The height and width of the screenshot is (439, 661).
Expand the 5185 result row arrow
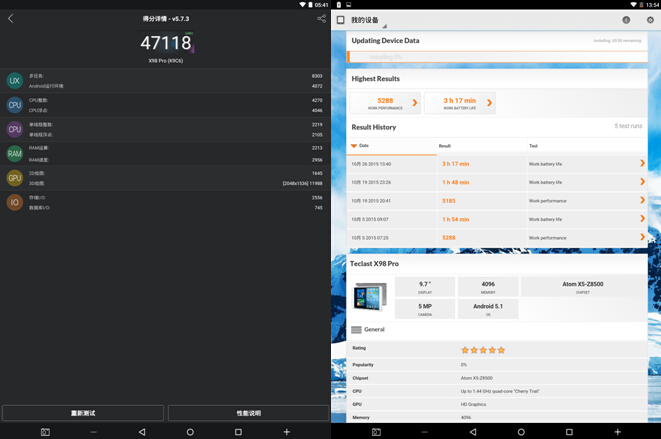coord(642,200)
